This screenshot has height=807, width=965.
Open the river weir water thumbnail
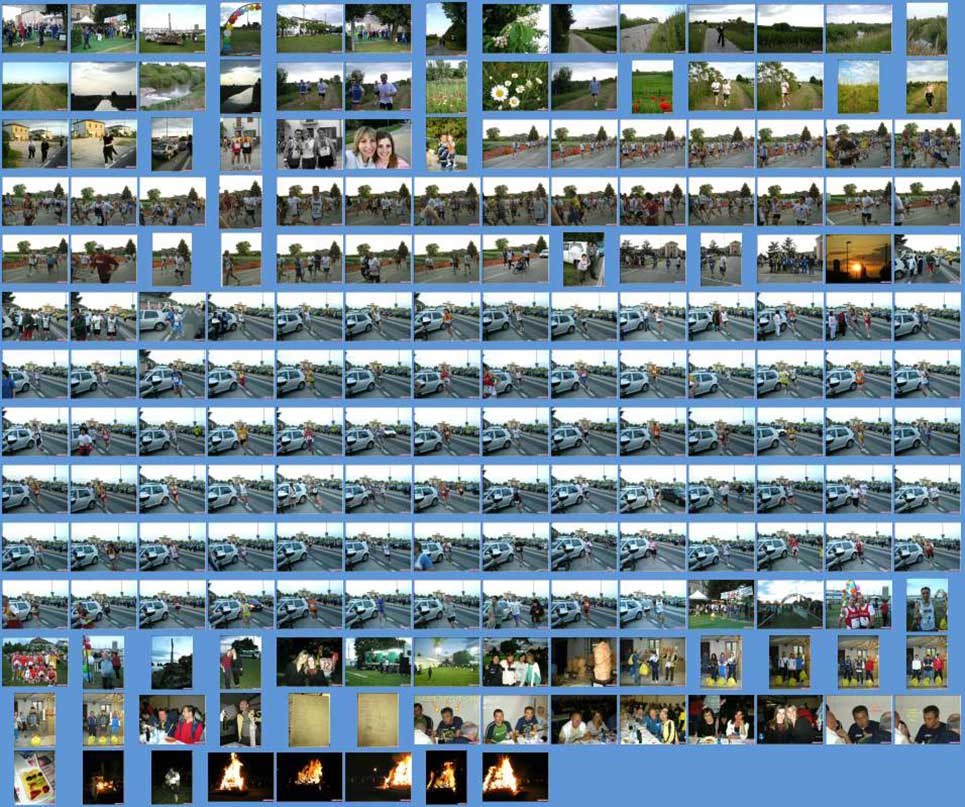pyautogui.click(x=172, y=86)
